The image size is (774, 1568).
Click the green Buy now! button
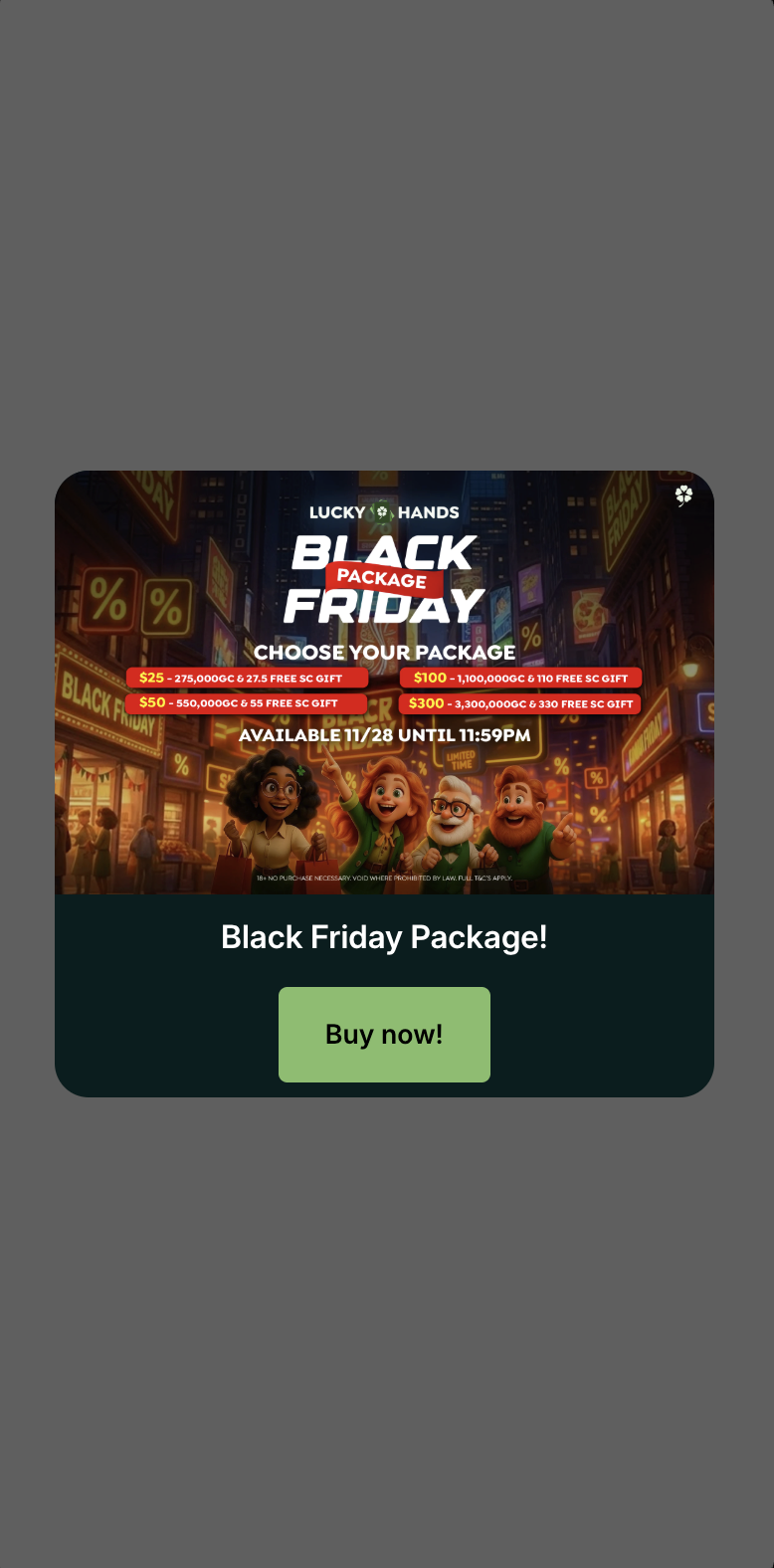click(x=384, y=1034)
